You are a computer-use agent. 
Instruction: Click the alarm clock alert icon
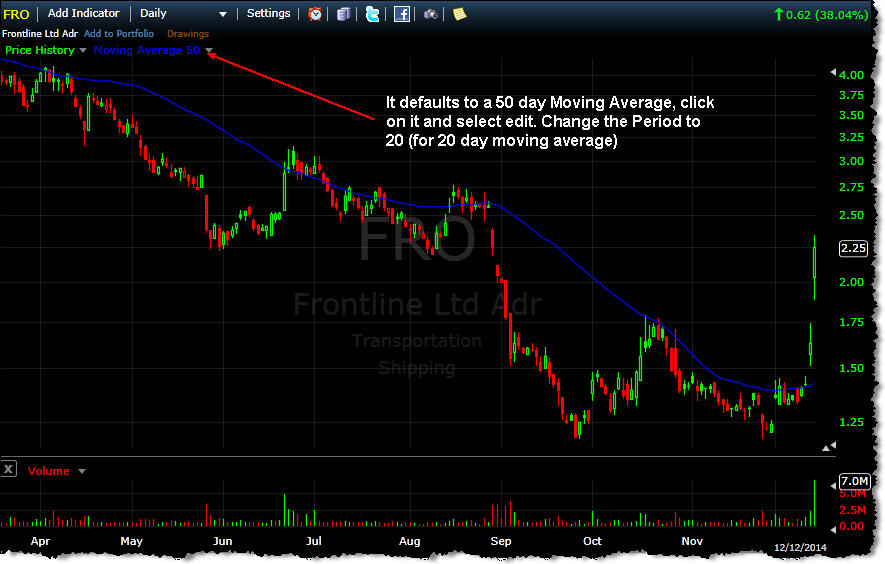click(315, 14)
